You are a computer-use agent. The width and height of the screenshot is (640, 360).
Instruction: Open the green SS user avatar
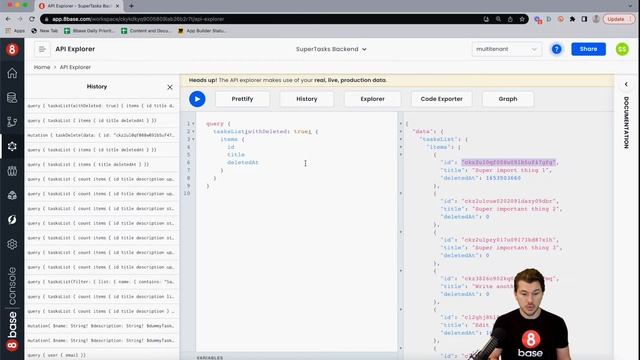pos(622,49)
